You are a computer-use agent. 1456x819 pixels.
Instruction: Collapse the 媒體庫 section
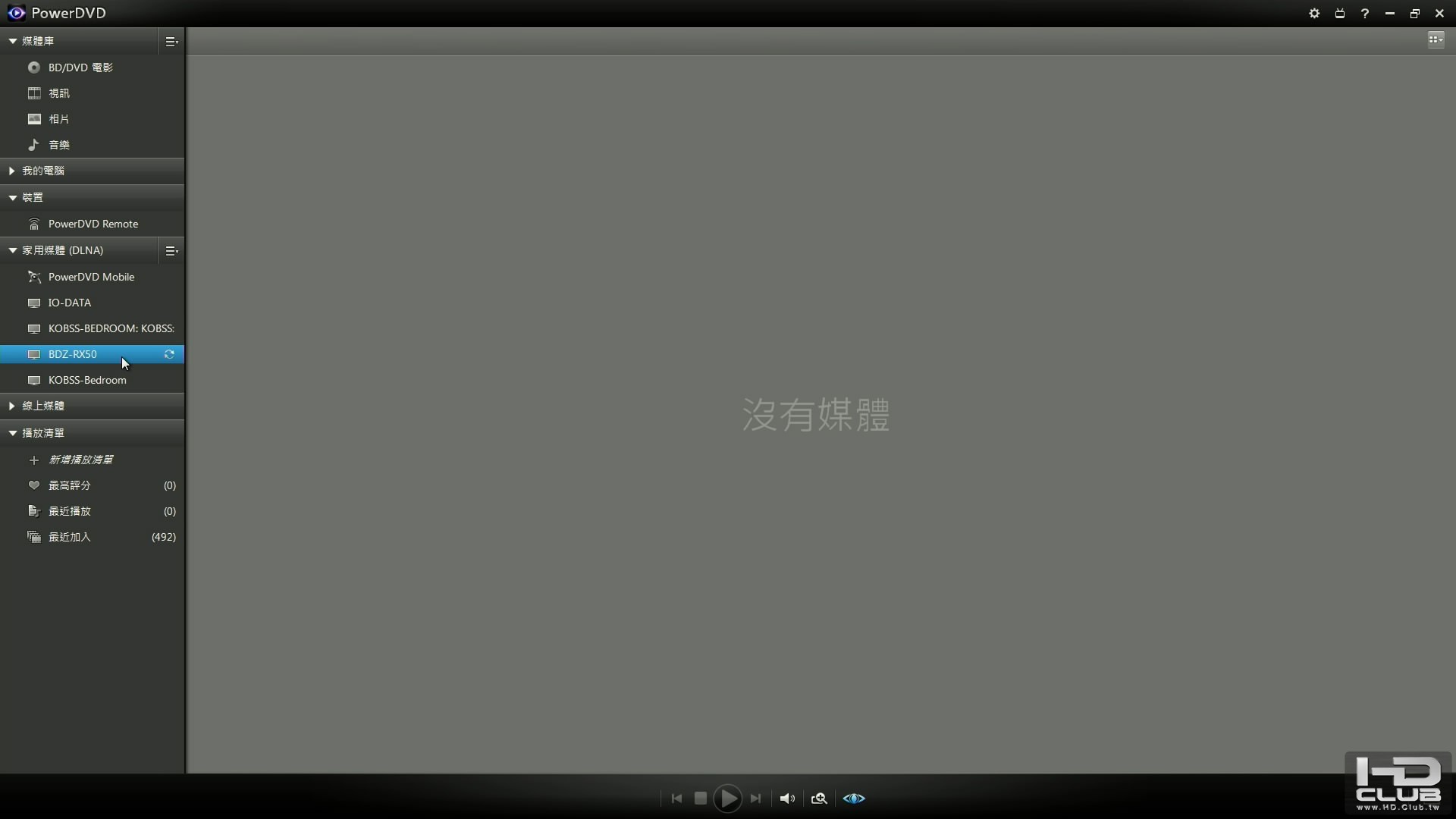point(12,41)
